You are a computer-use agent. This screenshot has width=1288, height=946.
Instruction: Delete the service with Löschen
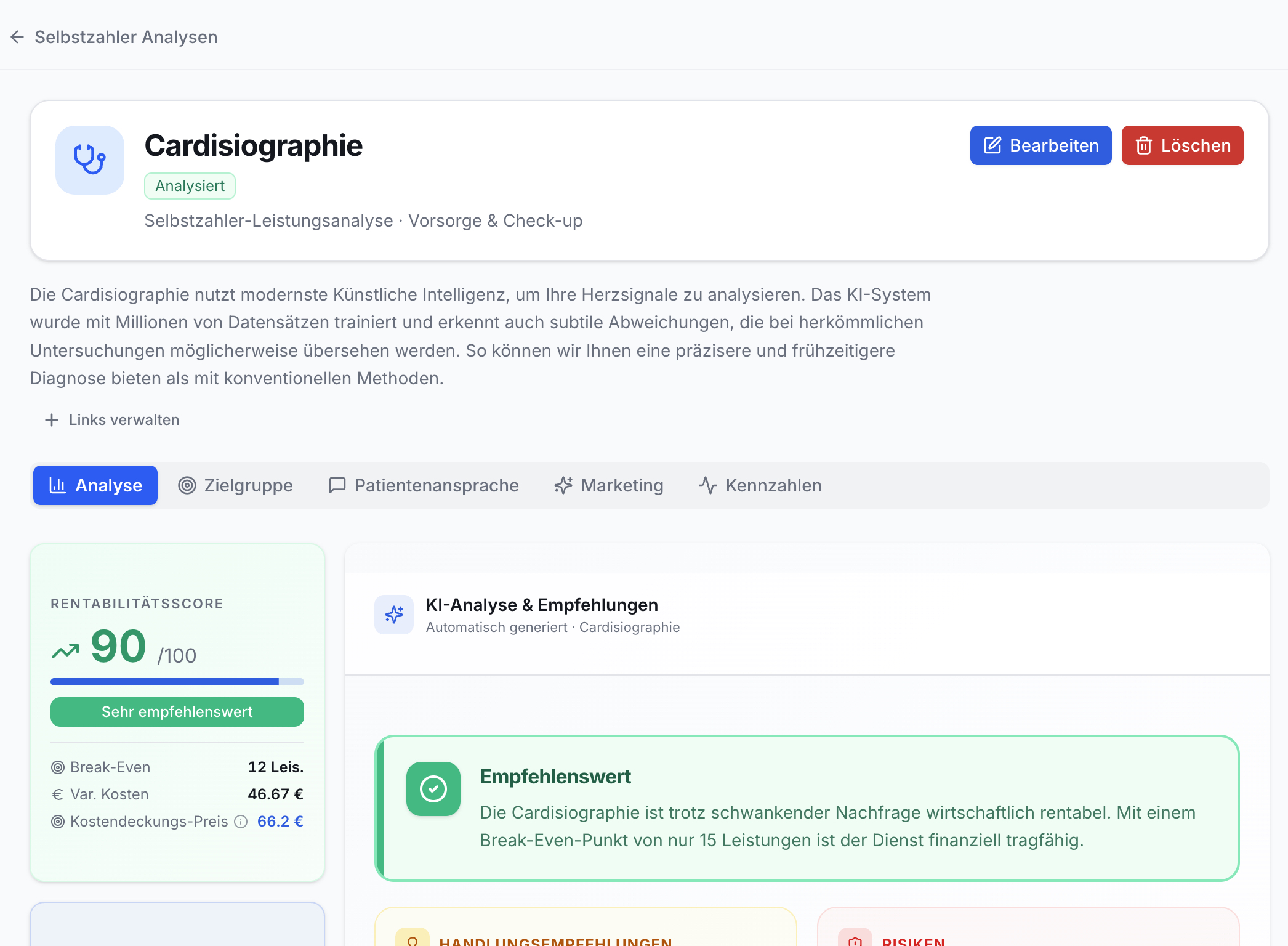point(1182,145)
